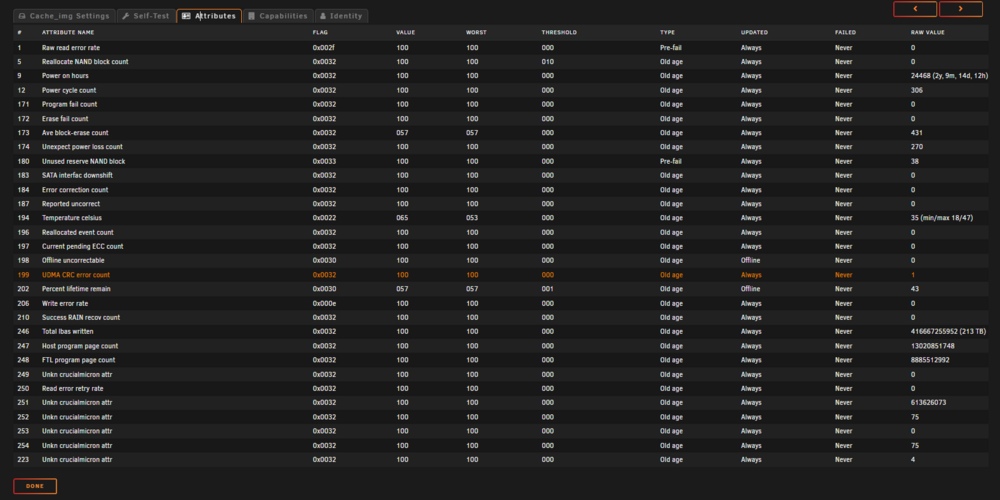
Task: Click the ATTRIBUTE NAME column header
Action: 68,33
